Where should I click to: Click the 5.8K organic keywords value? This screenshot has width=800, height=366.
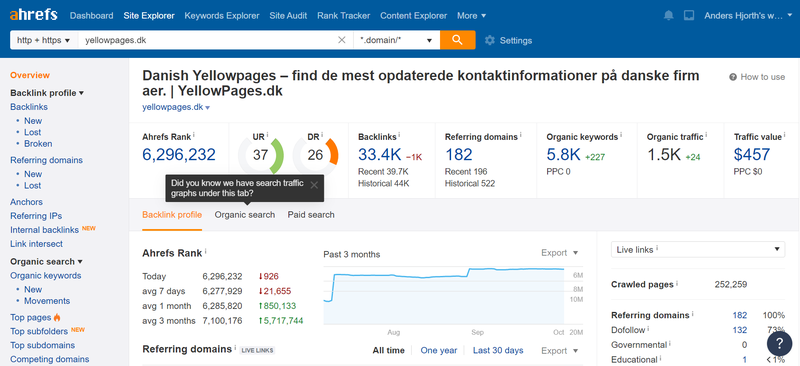[x=563, y=155]
